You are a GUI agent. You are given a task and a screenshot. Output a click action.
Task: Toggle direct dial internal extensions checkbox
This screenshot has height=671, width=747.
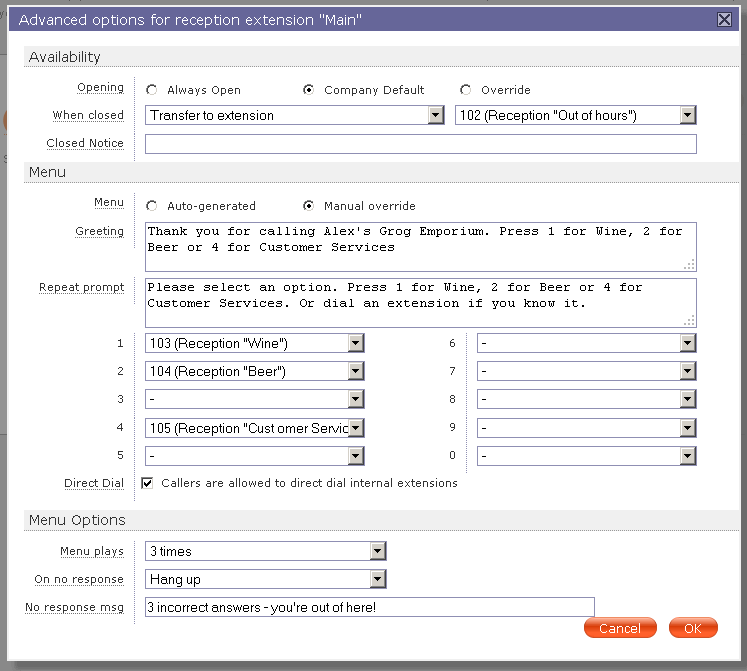pyautogui.click(x=147, y=483)
